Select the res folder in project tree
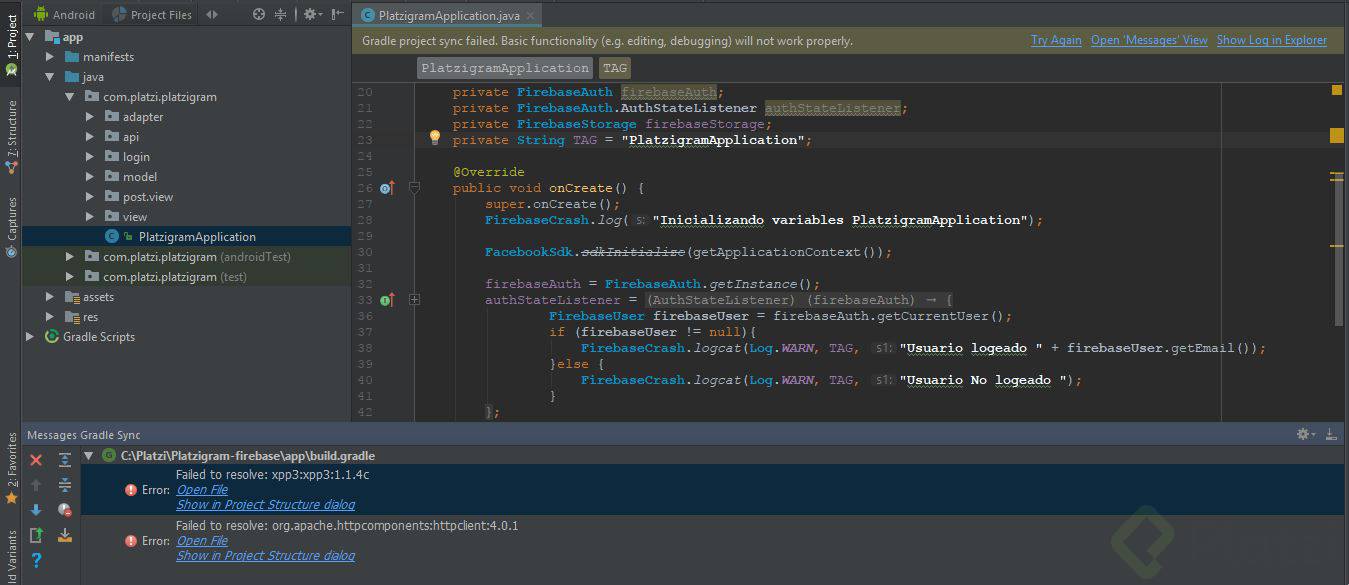Viewport: 1349px width, 585px height. [90, 317]
